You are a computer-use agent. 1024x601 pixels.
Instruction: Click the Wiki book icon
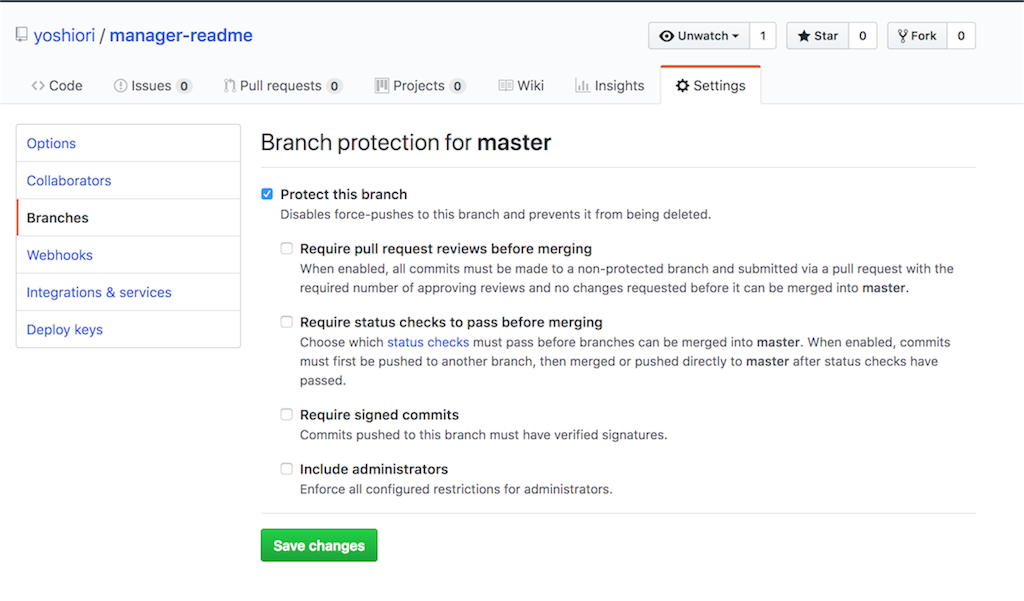505,86
